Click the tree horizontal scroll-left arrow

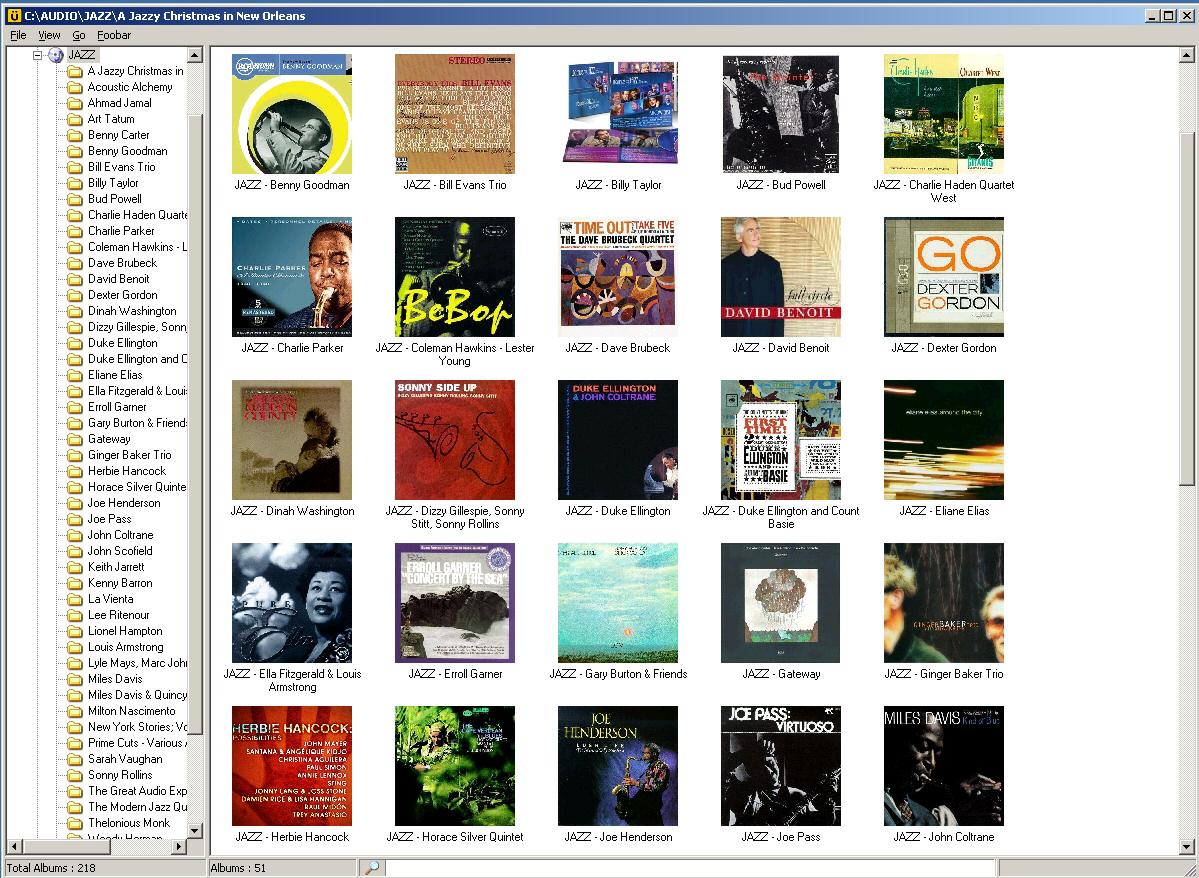[x=14, y=846]
